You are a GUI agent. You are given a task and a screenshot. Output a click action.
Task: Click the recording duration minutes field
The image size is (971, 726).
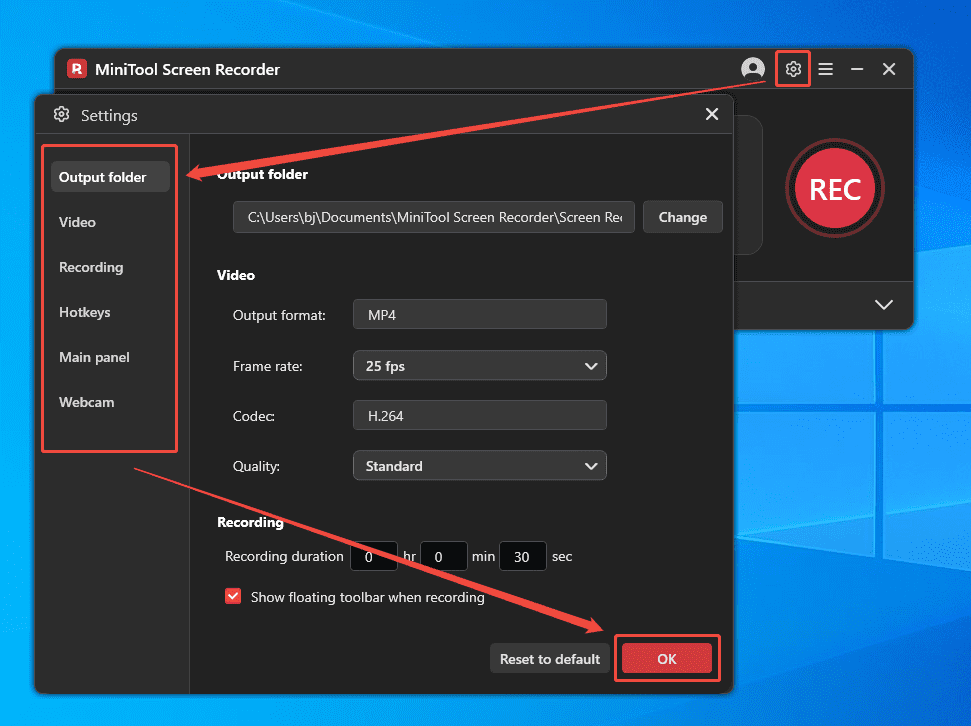[x=443, y=556]
